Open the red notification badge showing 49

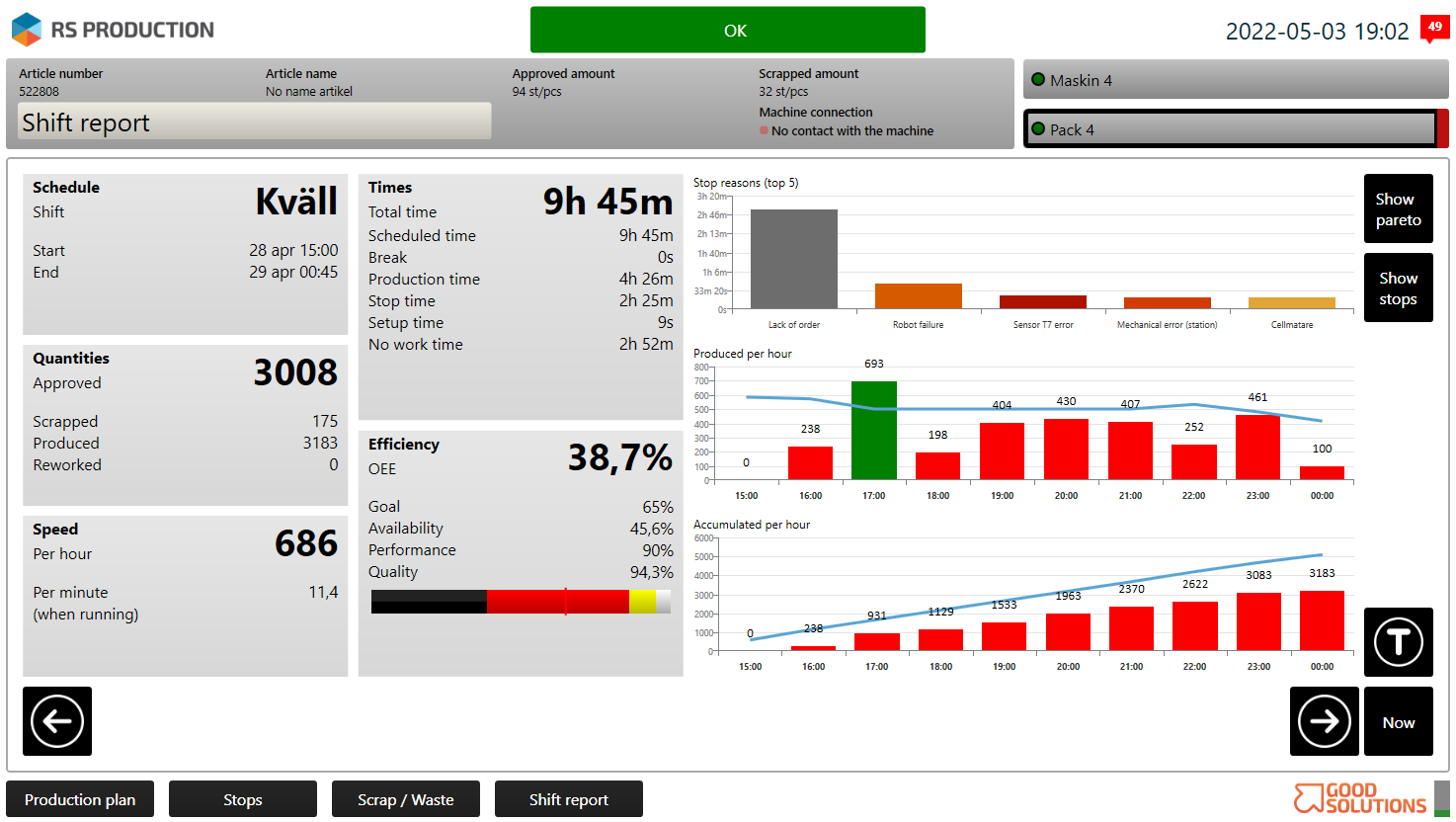tap(1434, 28)
